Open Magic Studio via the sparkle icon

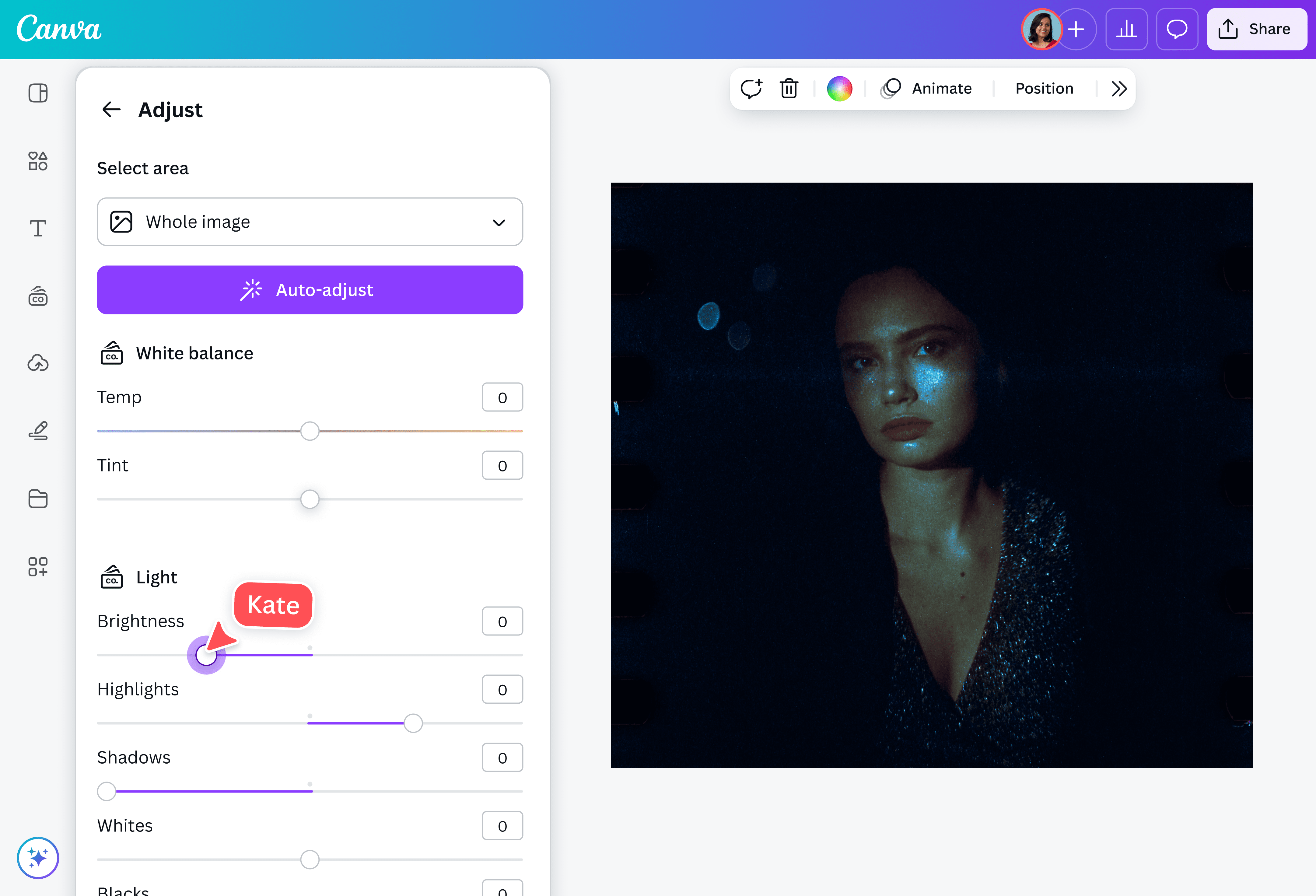pyautogui.click(x=37, y=857)
